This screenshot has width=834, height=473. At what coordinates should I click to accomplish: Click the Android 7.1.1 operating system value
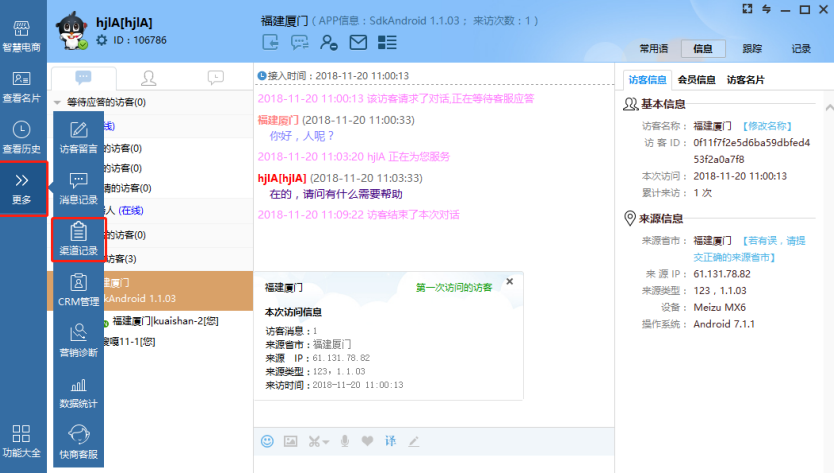point(723,324)
